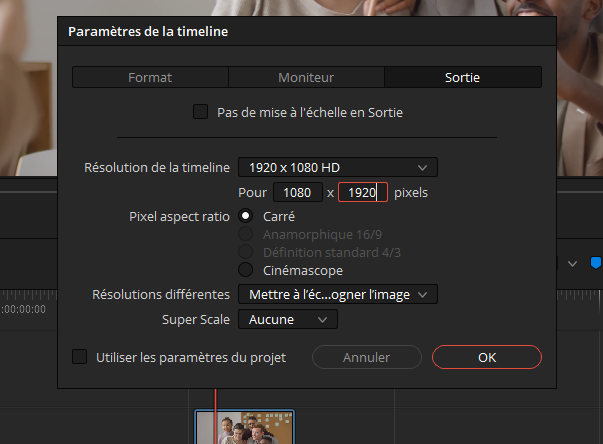This screenshot has width=603, height=444.
Task: Click the 'Paramètres de la timeline' title bar
Action: (x=300, y=32)
